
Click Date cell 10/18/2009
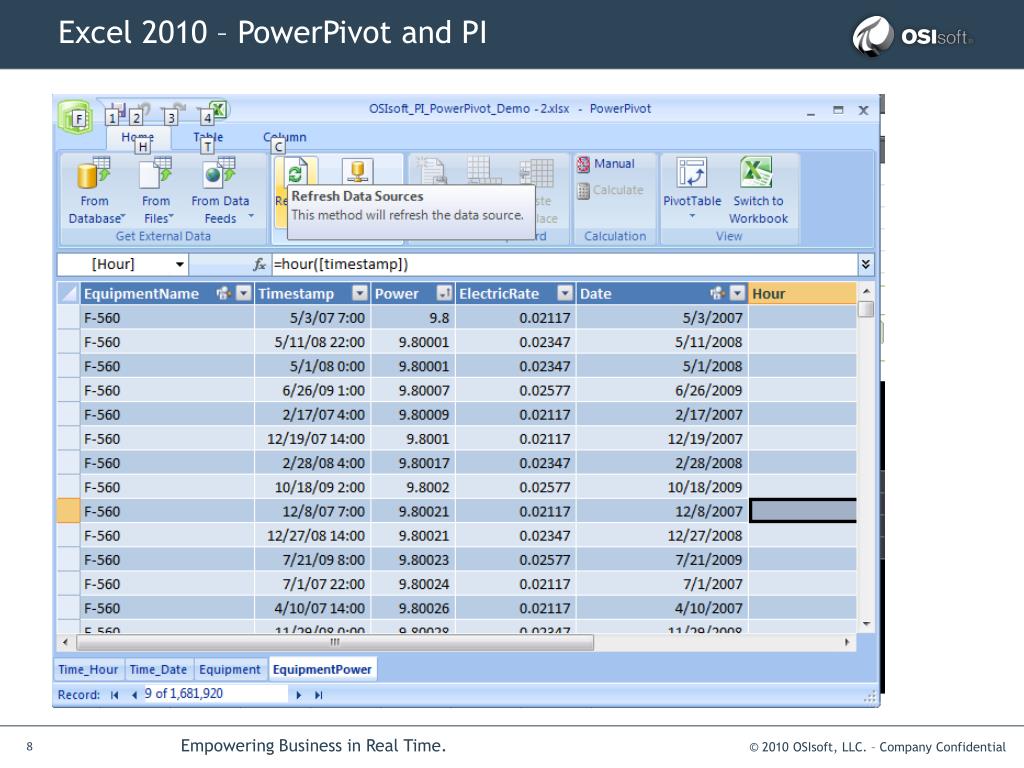[x=662, y=487]
